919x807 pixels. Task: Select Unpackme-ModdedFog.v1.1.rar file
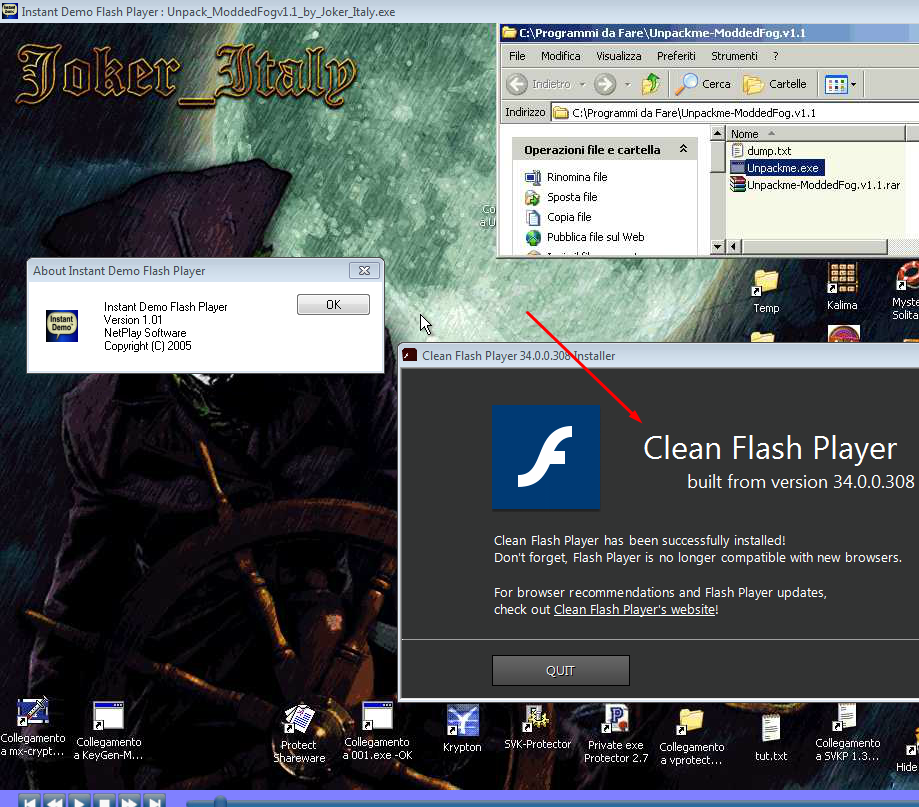coord(815,185)
